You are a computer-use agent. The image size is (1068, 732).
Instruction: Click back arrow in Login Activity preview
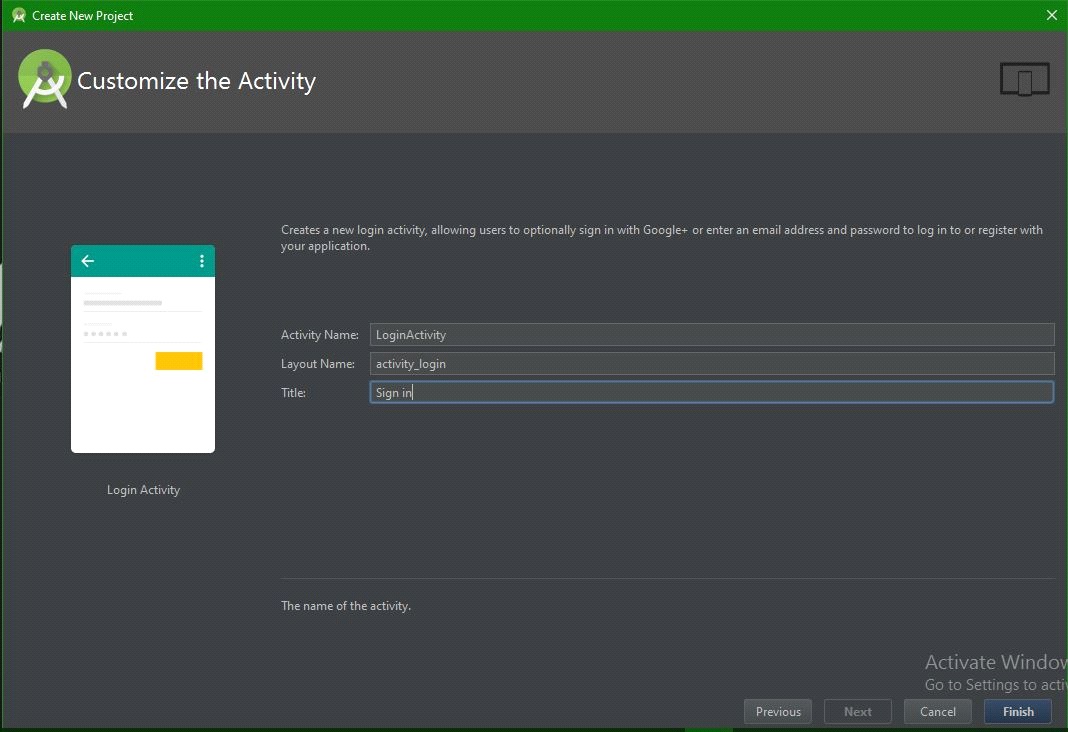[88, 261]
